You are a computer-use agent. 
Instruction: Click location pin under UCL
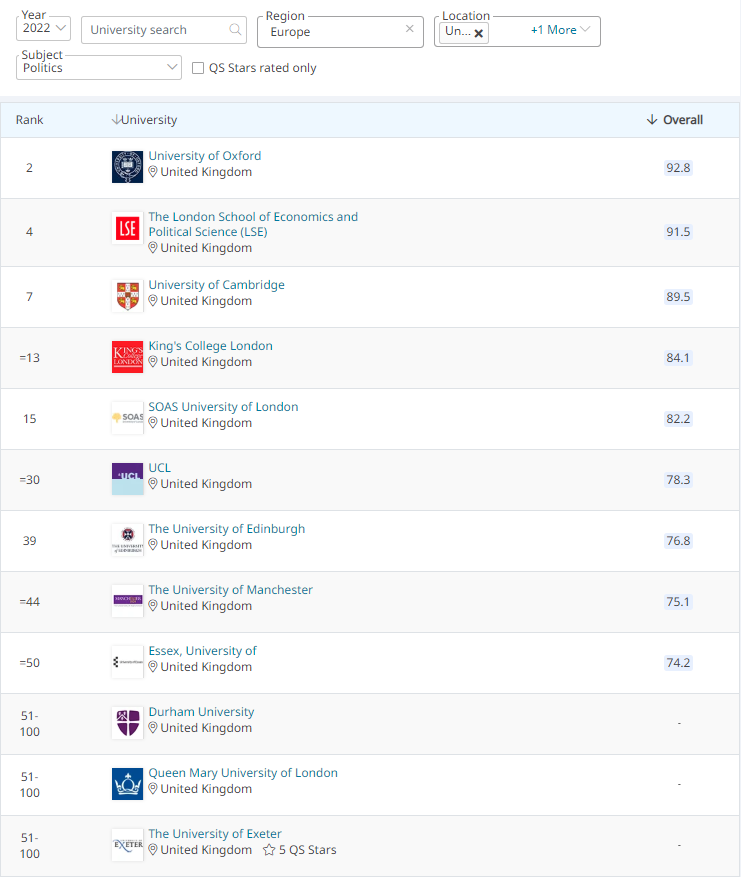(x=153, y=484)
